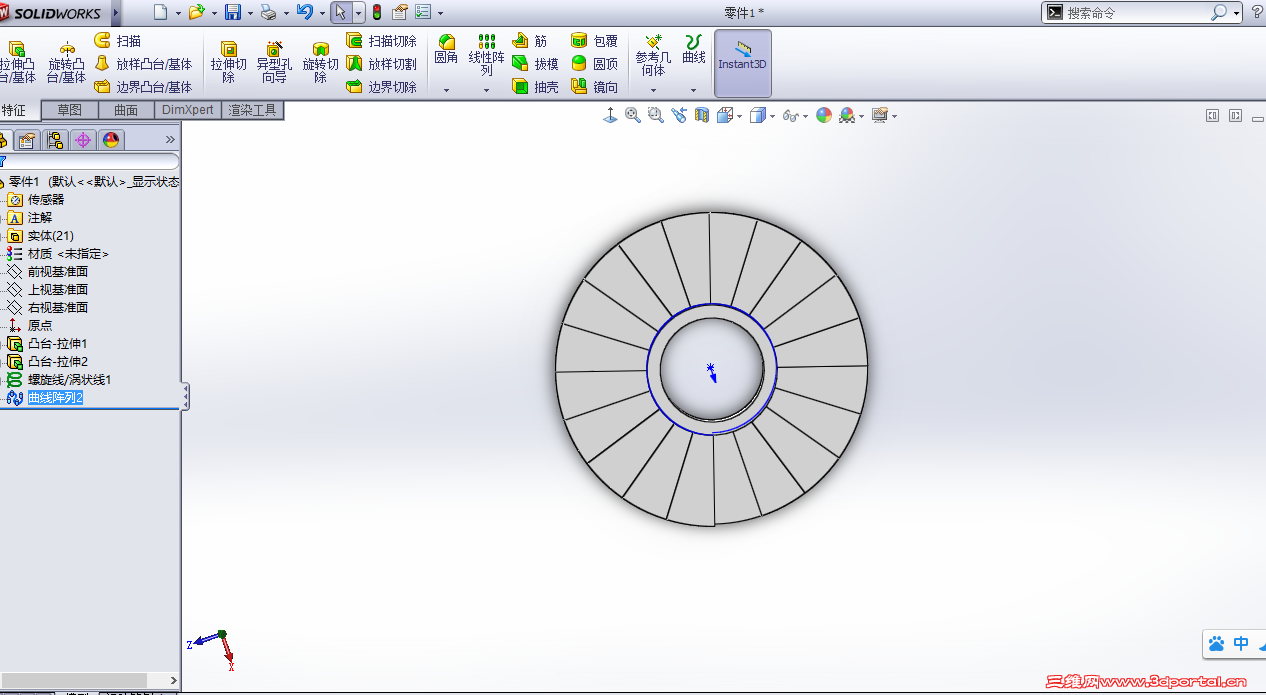Expand the 曲线 curves dropdown arrow
1266x695 pixels.
(x=693, y=90)
